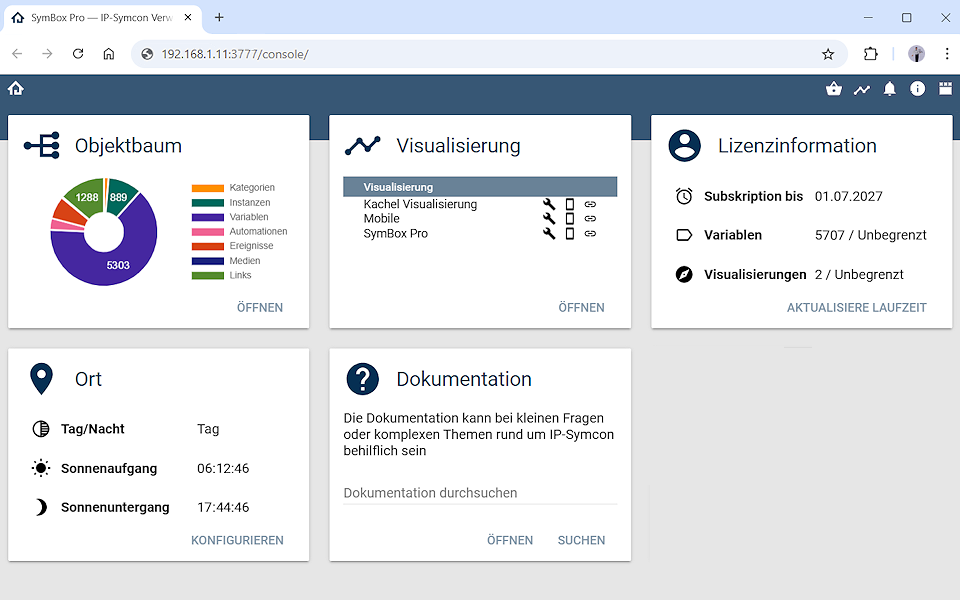Screen dimensions: 960x600
Task: Open the Visualisierung card
Action: pyautogui.click(x=581, y=307)
